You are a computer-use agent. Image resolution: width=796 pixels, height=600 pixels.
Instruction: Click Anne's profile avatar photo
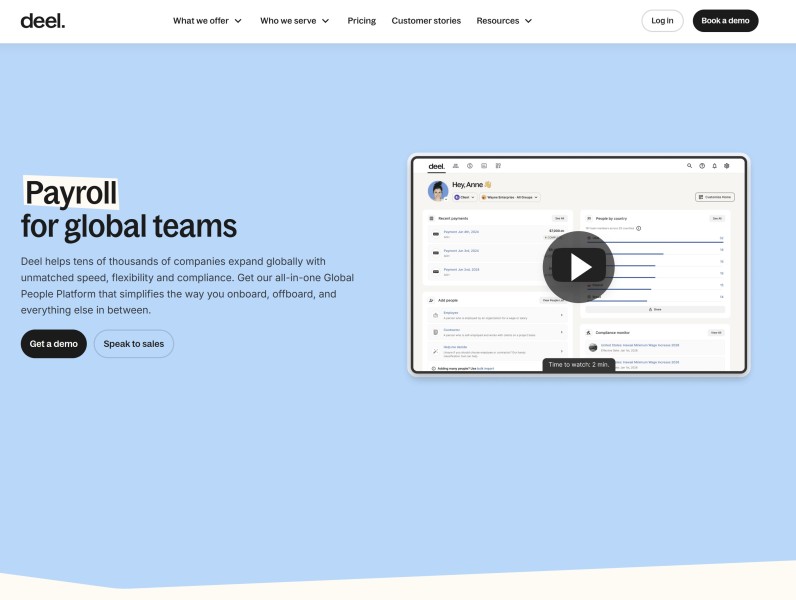[x=438, y=191]
